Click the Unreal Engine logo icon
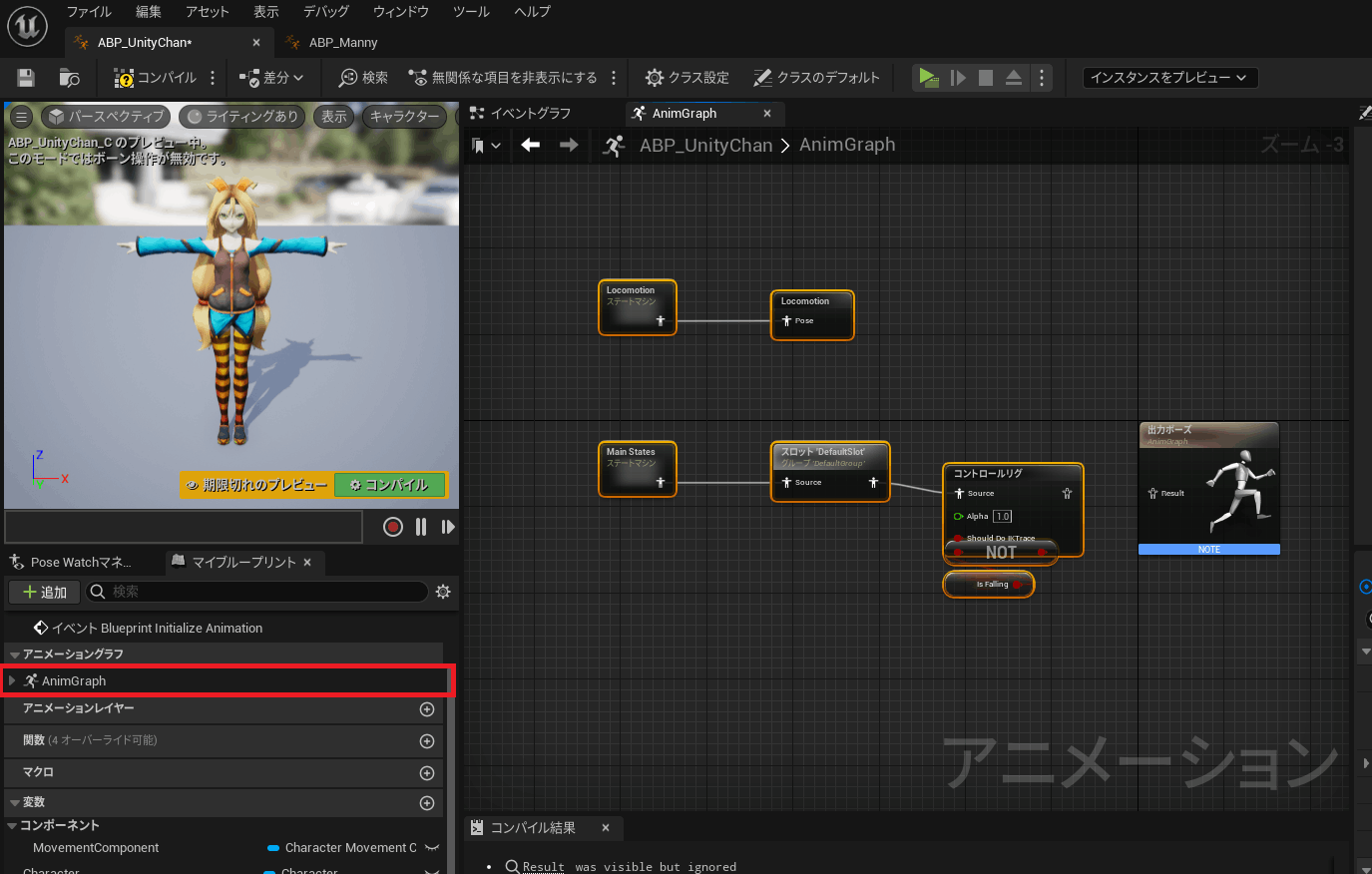Image resolution: width=1372 pixels, height=874 pixels. click(27, 26)
